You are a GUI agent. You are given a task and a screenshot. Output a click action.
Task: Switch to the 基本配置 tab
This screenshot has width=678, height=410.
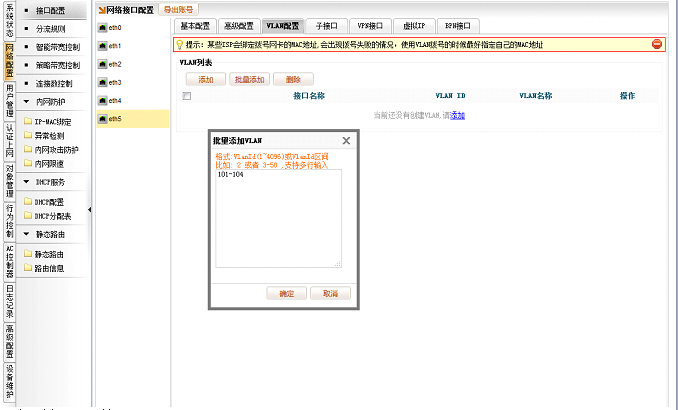click(196, 24)
